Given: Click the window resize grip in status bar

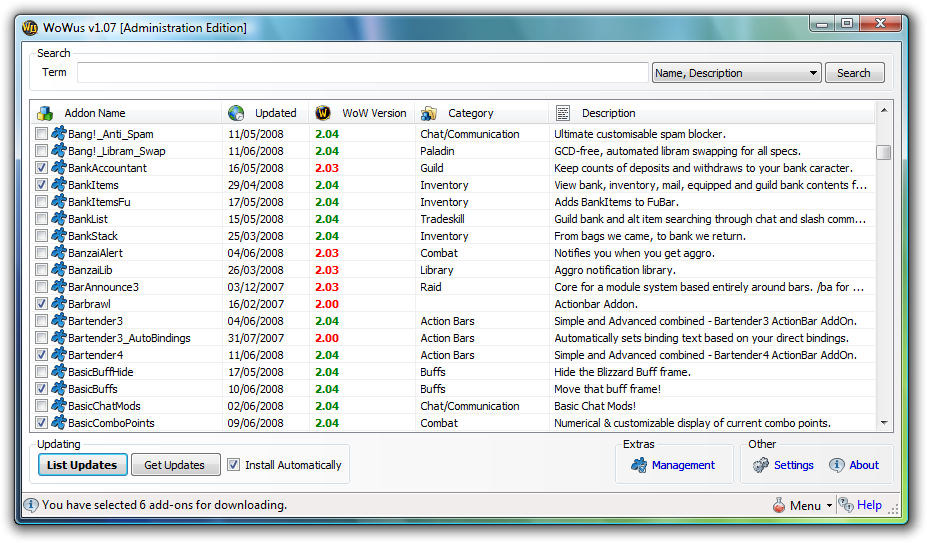Looking at the screenshot, I should pyautogui.click(x=893, y=508).
